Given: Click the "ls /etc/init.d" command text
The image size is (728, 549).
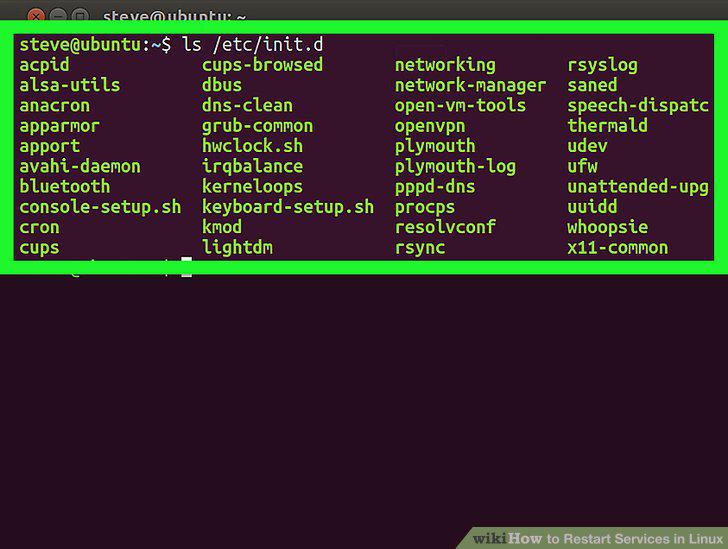Looking at the screenshot, I should tap(252, 45).
